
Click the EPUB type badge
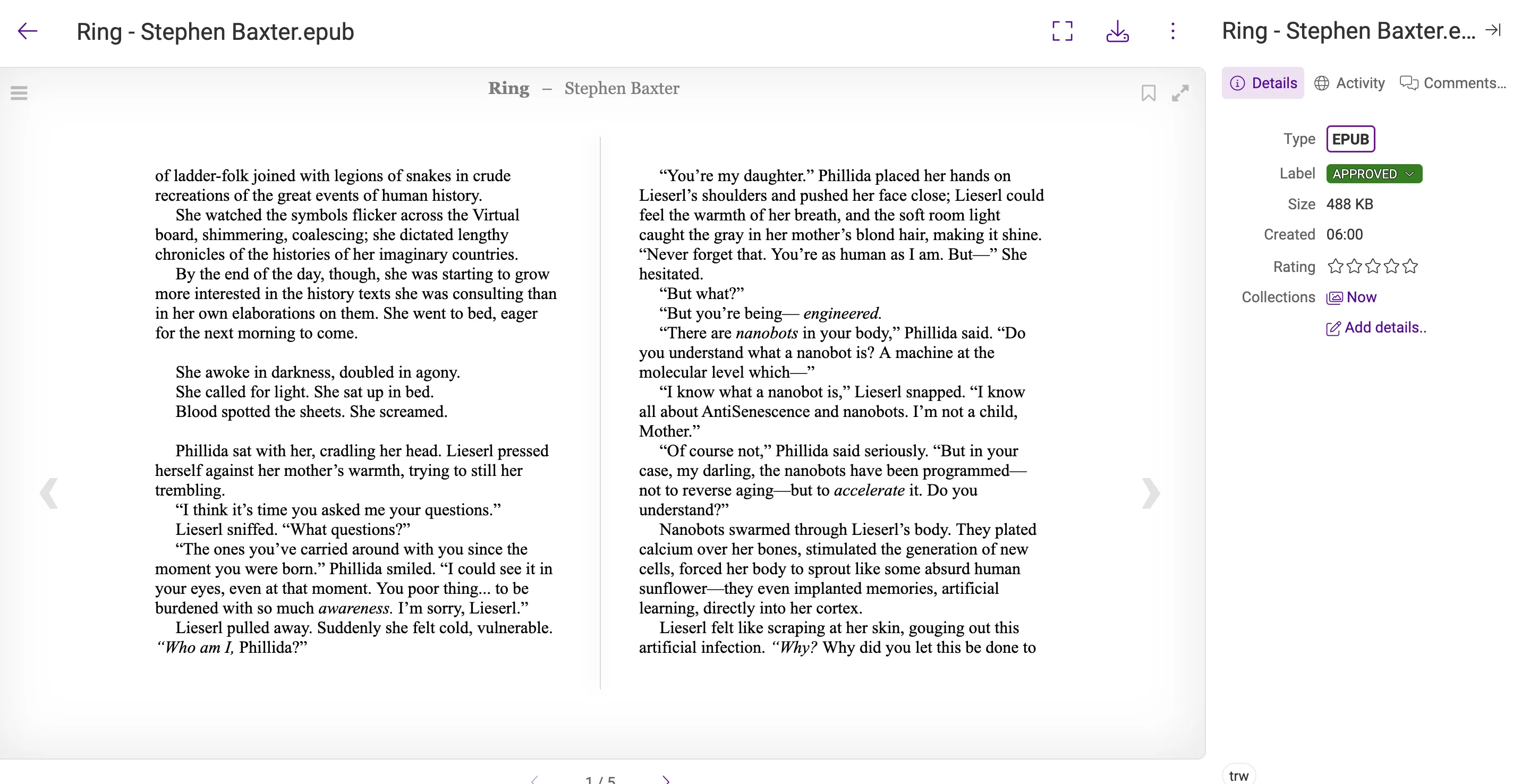[1350, 139]
